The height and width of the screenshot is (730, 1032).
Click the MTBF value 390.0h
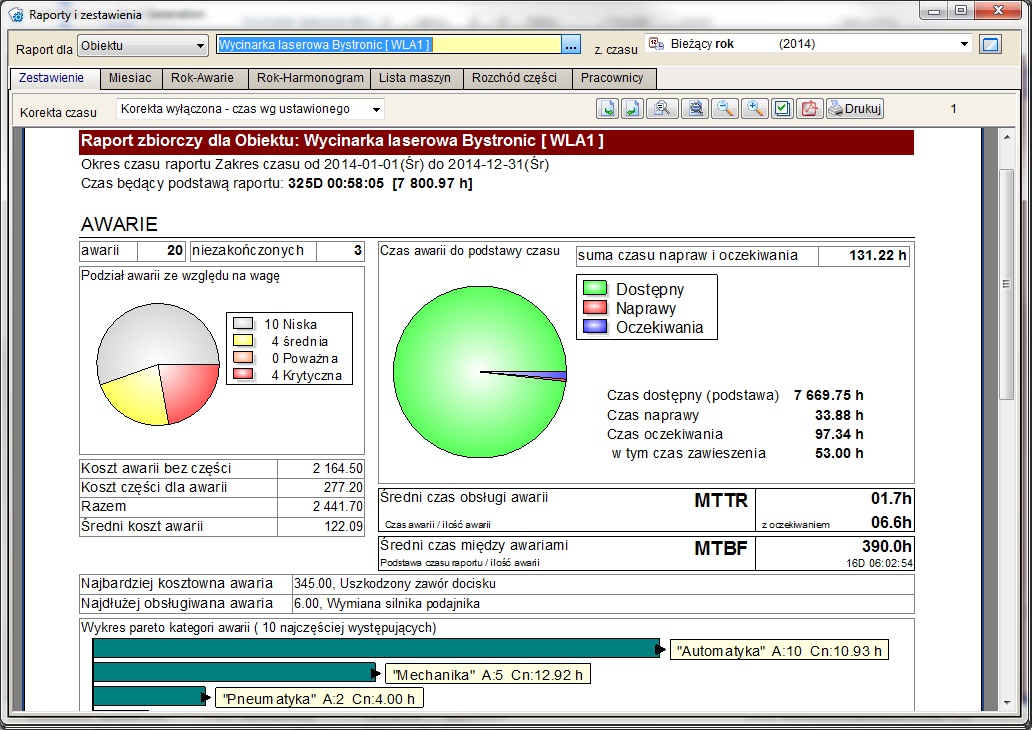[x=887, y=546]
